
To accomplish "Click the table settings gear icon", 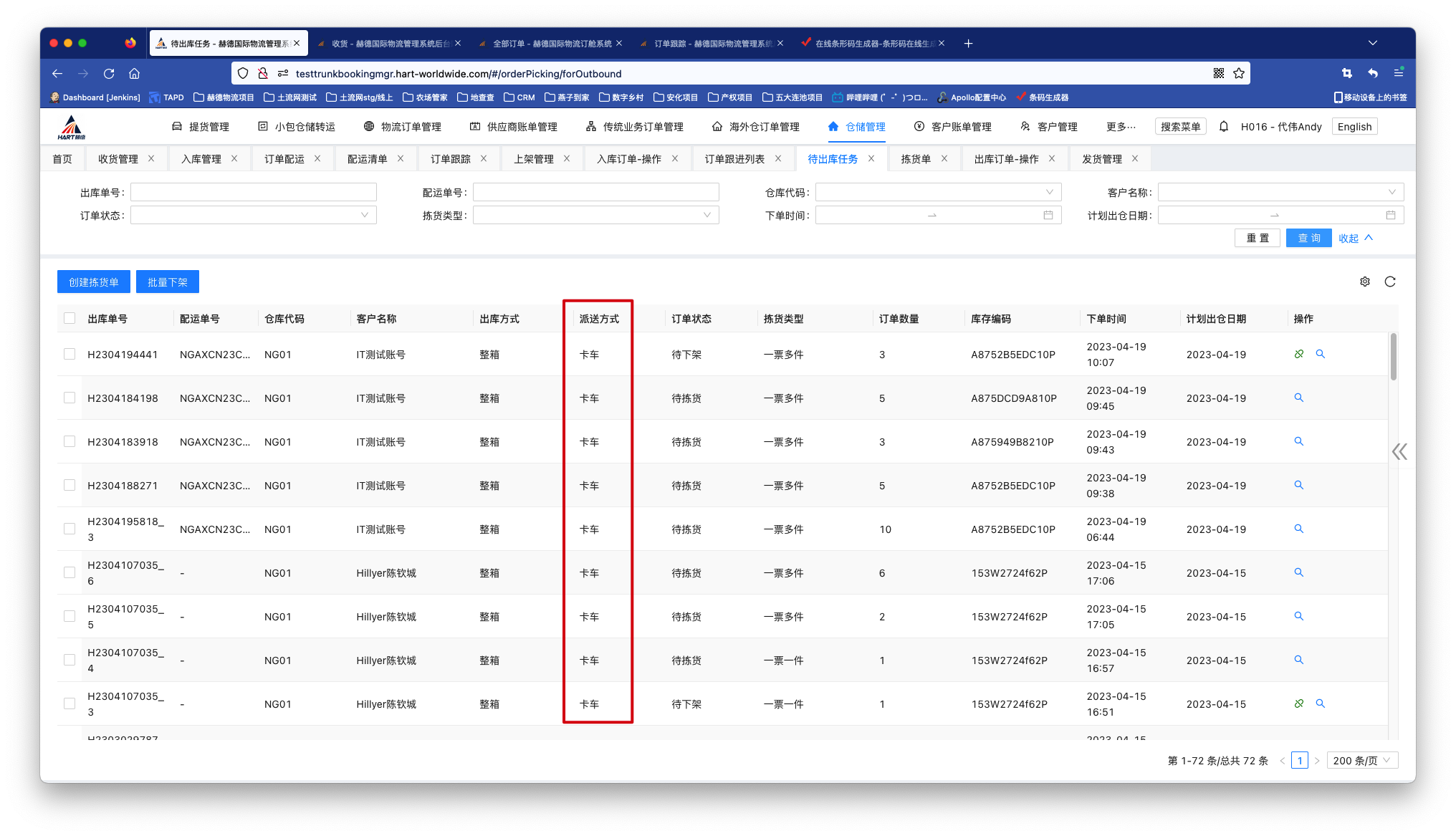I will 1364,282.
